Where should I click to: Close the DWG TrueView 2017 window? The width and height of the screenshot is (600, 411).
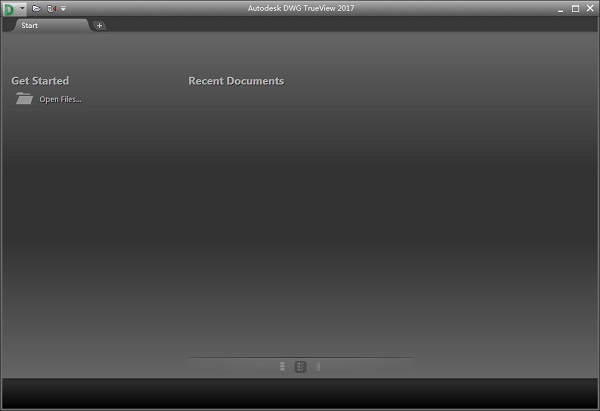(x=590, y=8)
